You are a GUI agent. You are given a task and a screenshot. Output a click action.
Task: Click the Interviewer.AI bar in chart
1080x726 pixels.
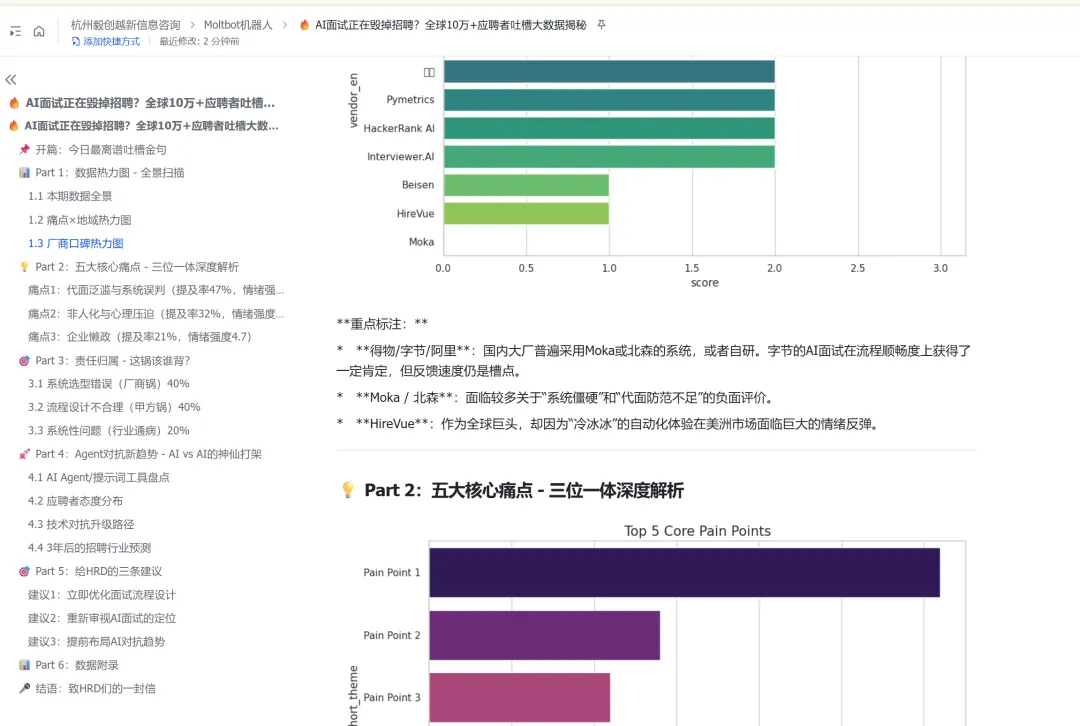click(609, 156)
